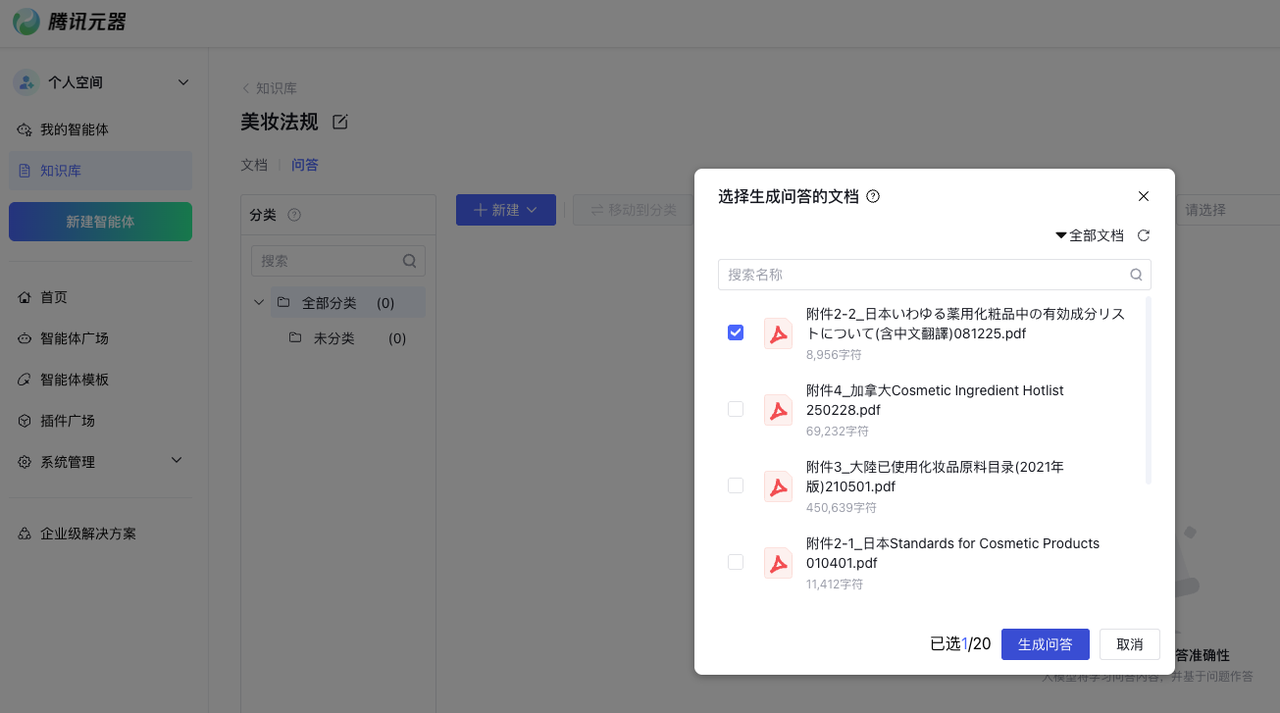Check the 附件3 大陆已使用化妆品原料目录 checkbox

pos(736,486)
